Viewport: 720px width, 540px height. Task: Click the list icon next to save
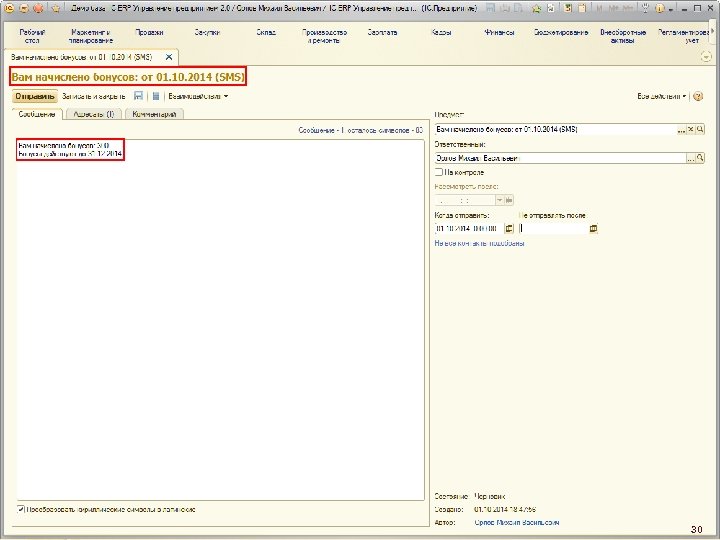(x=156, y=96)
